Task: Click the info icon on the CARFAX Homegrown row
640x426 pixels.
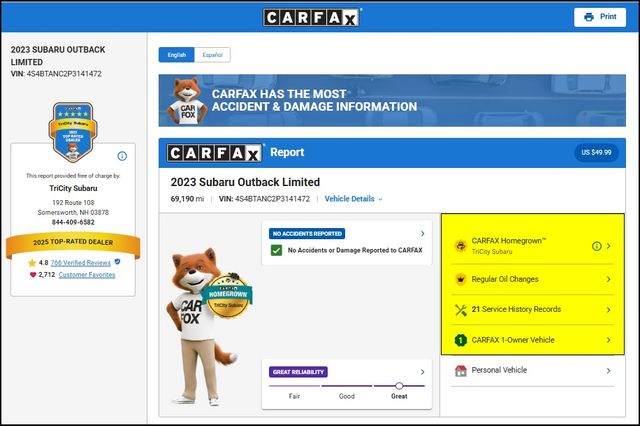Action: coord(597,246)
